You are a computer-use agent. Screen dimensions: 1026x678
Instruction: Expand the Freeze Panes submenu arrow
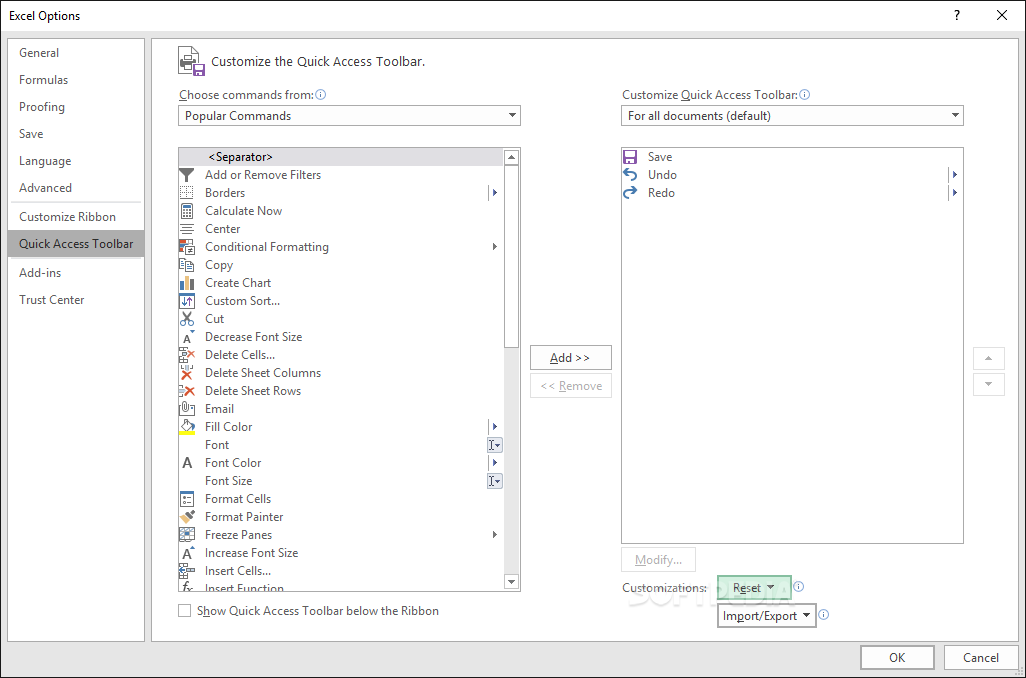pos(495,535)
